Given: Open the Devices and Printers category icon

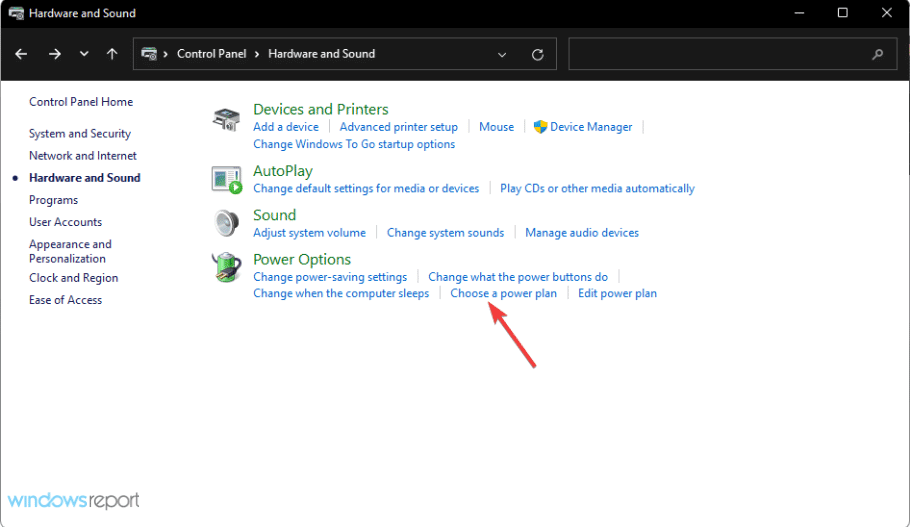Looking at the screenshot, I should 226,120.
